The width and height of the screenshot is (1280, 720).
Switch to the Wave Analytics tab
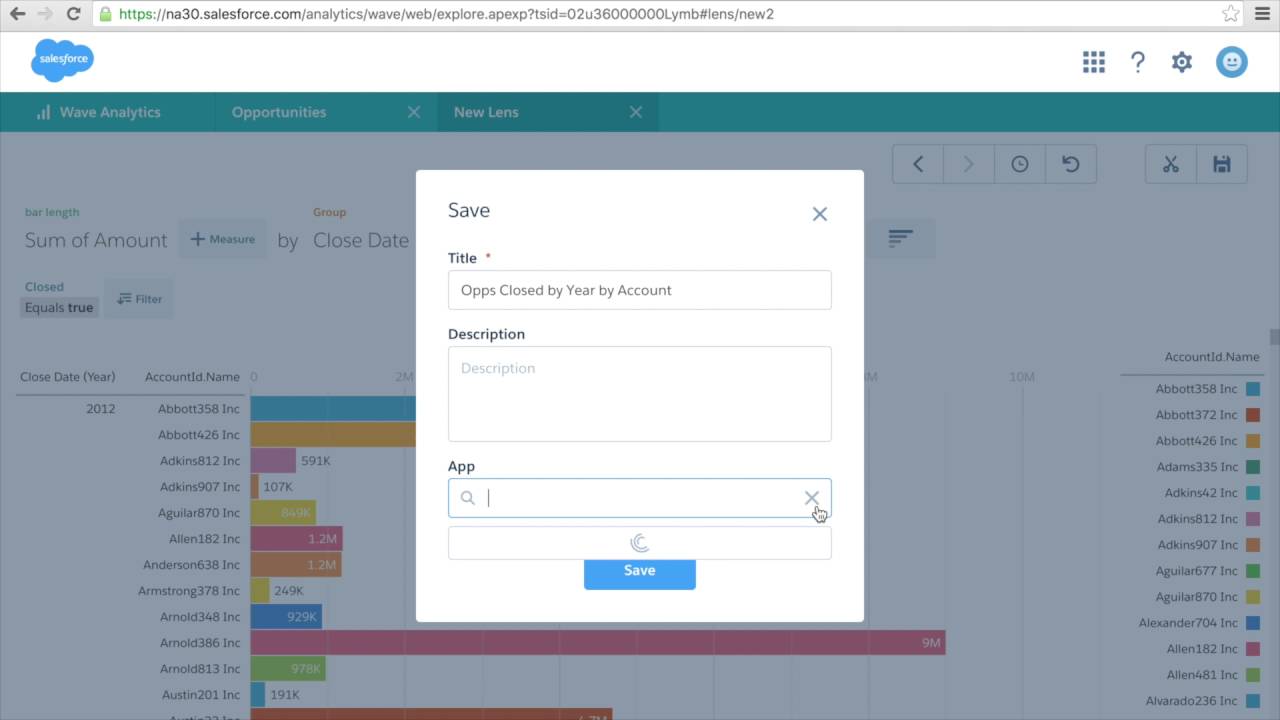pyautogui.click(x=108, y=112)
